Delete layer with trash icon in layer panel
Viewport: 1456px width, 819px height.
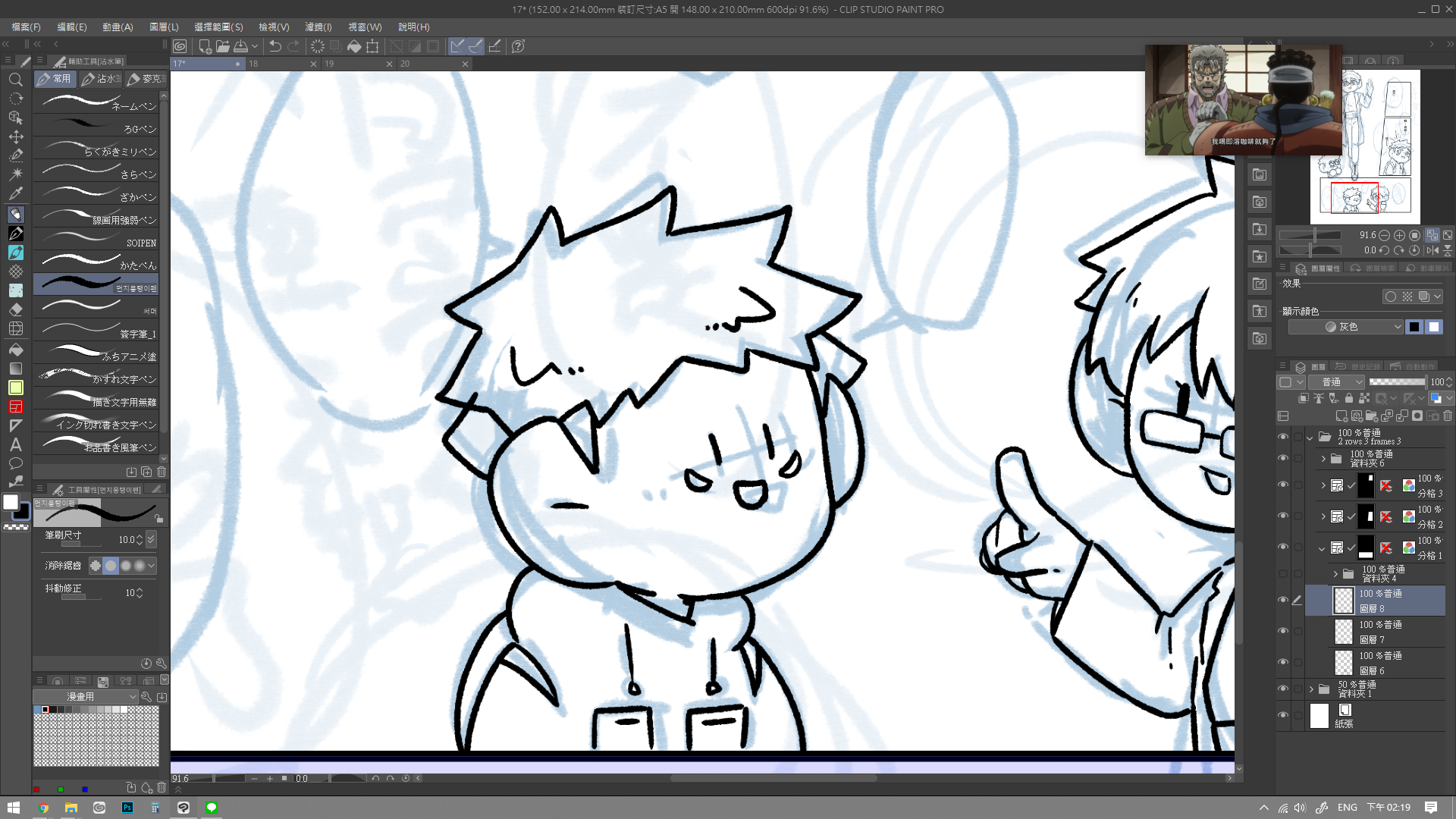(1447, 416)
